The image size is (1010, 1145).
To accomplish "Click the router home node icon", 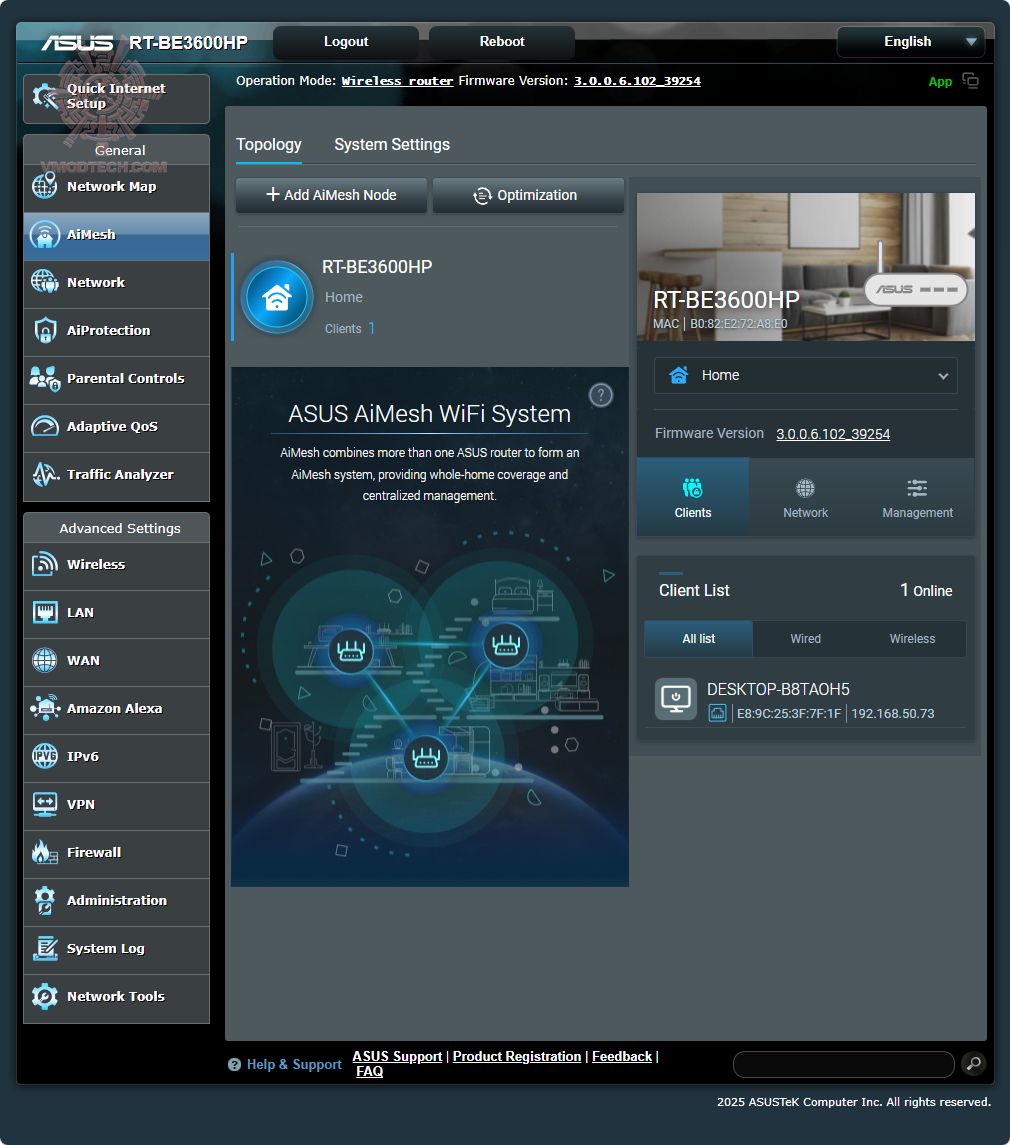I will click(x=277, y=297).
